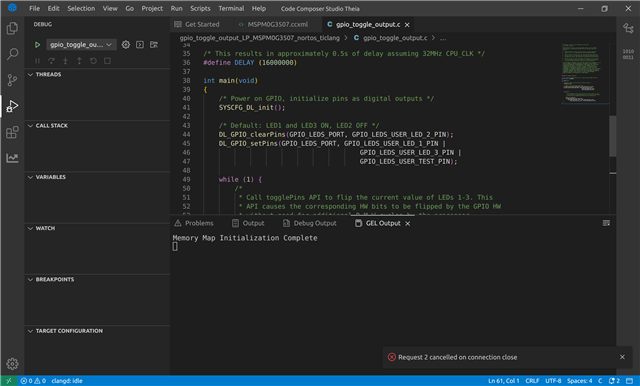This screenshot has width=640, height=386.
Task: Open the debug configuration dropdown gpio_toggle_ou...
Action: 81,44
